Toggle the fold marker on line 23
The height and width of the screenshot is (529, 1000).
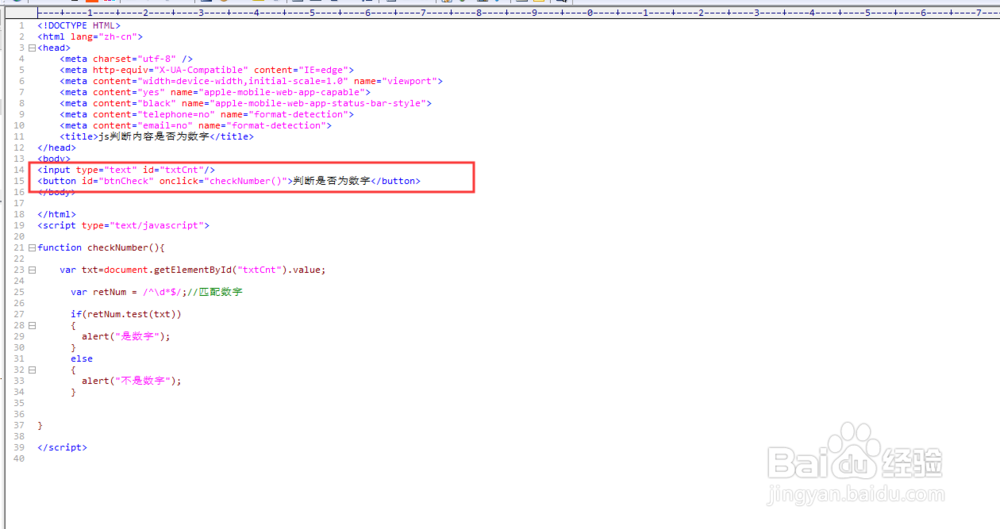pyautogui.click(x=32, y=270)
